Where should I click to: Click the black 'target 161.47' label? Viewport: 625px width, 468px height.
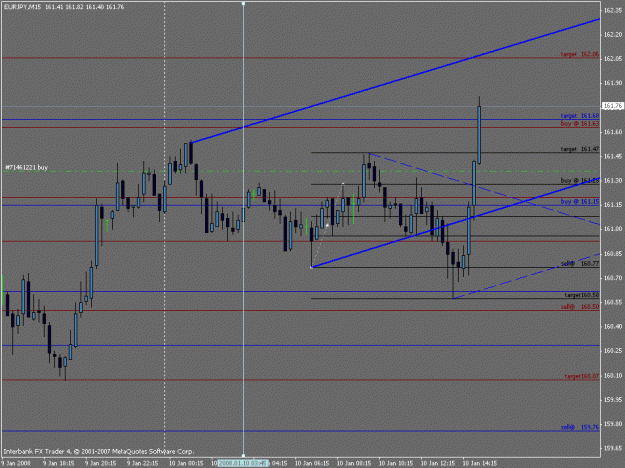[x=580, y=149]
